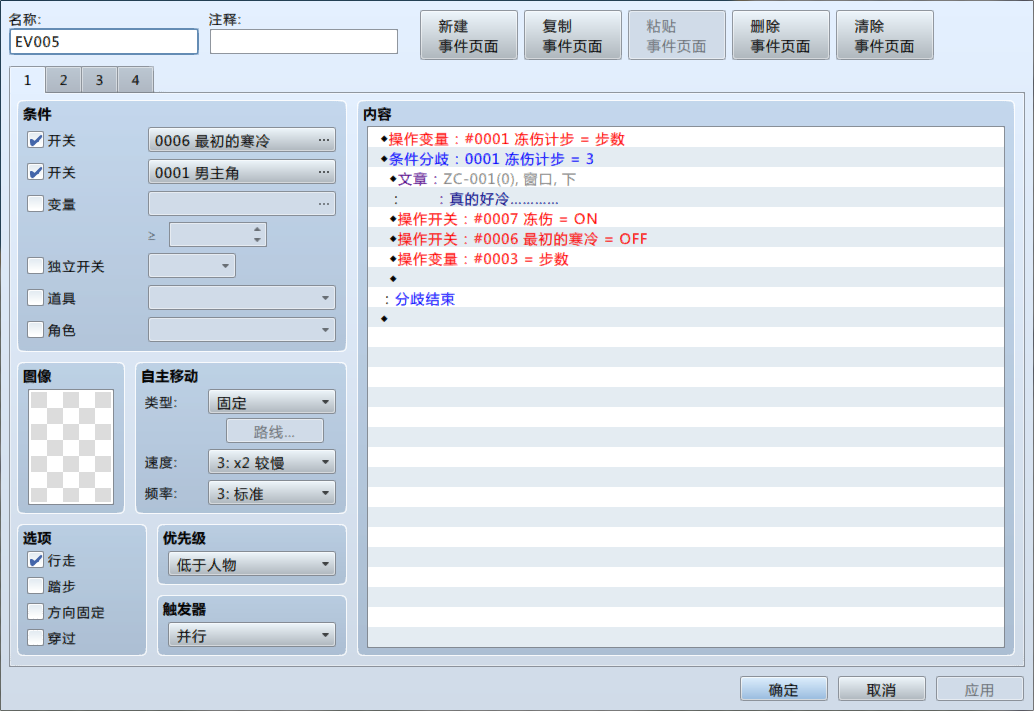This screenshot has height=711, width=1034.
Task: Confirm with the 确定 button
Action: [x=783, y=689]
